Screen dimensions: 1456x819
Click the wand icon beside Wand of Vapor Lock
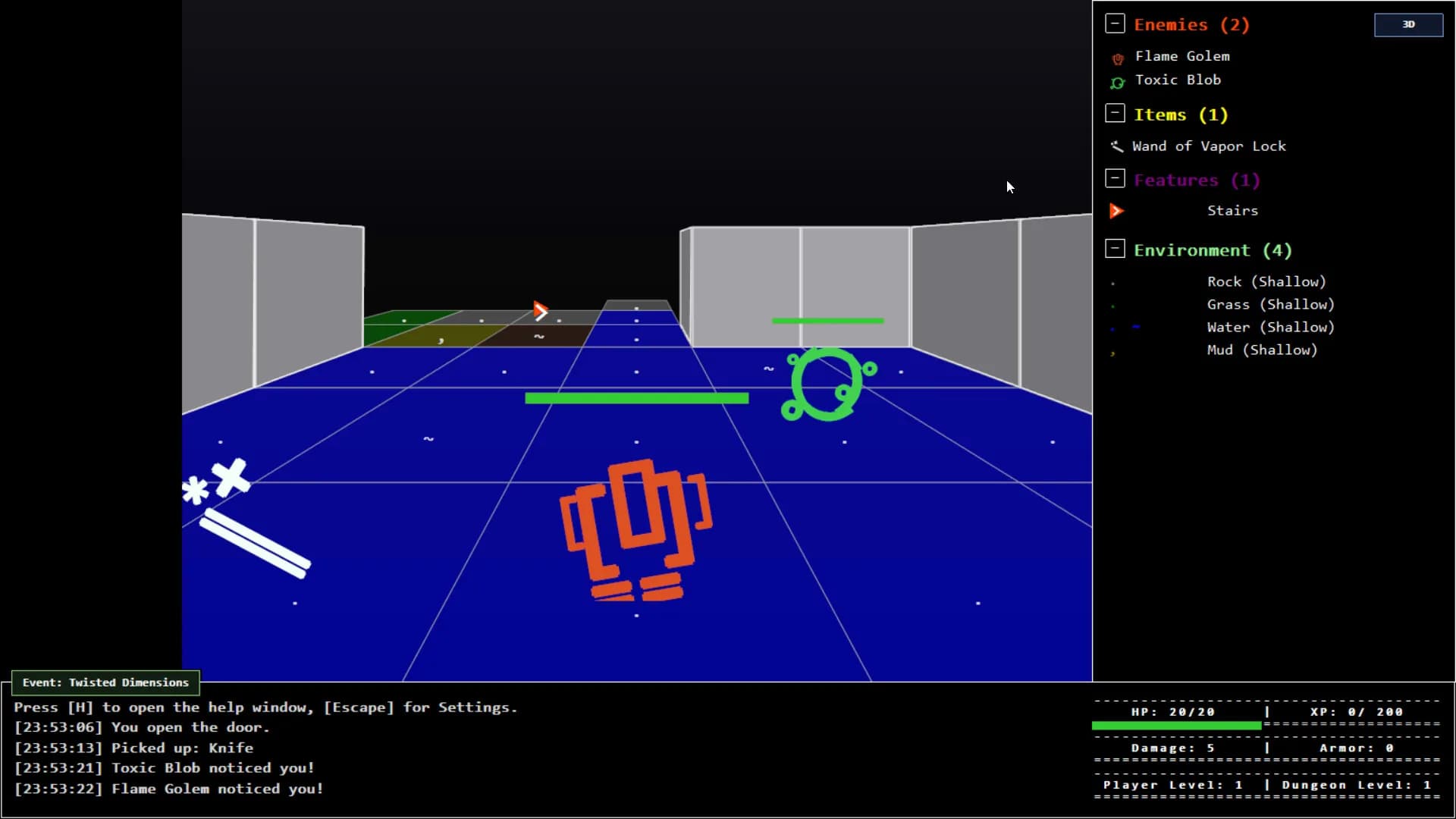[1116, 146]
